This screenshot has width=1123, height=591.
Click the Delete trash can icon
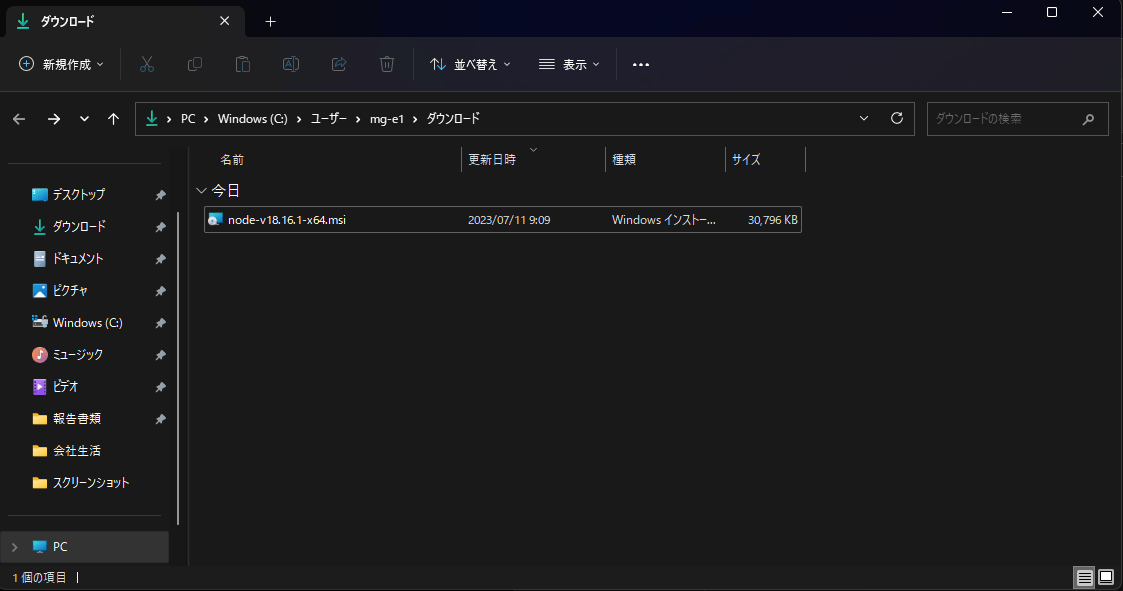point(387,64)
